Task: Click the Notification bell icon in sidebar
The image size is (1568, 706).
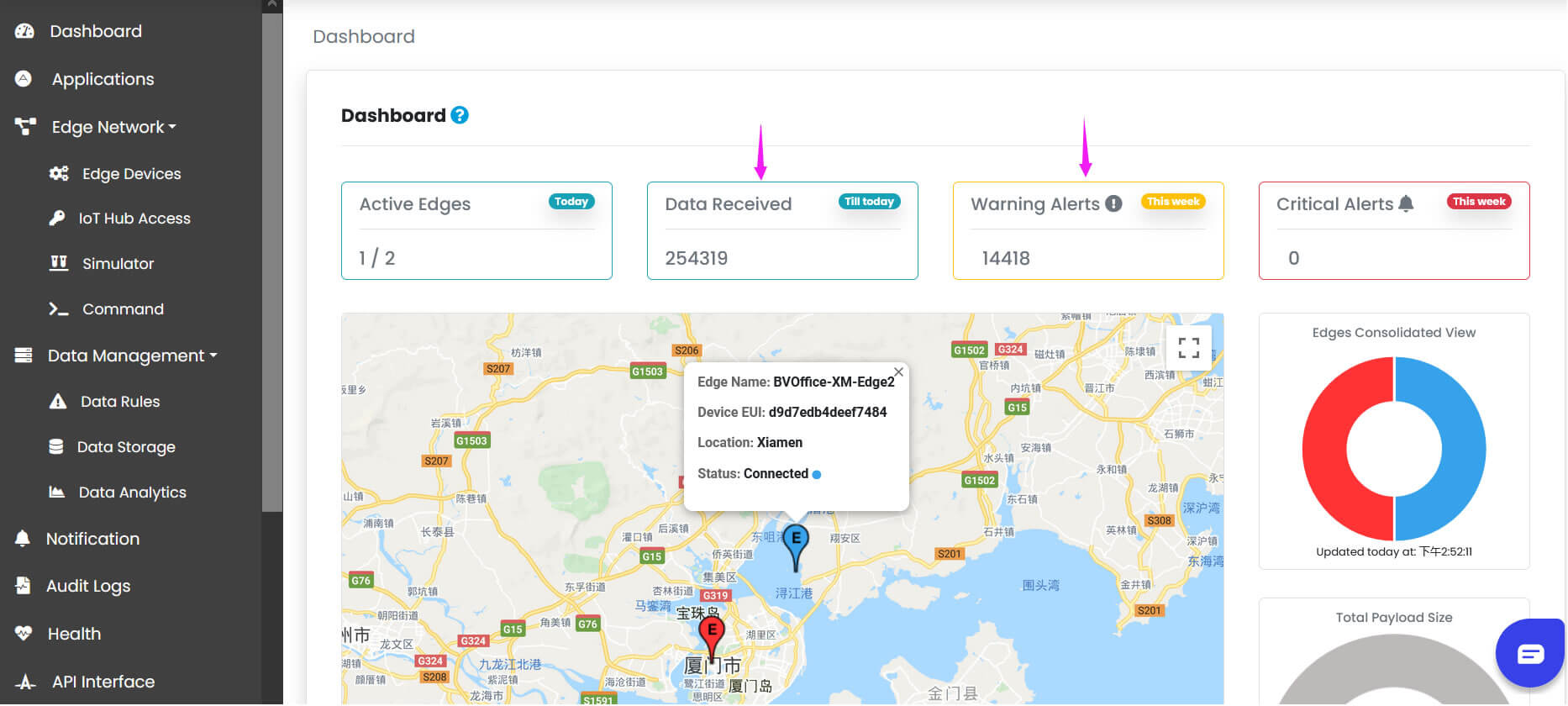Action: [23, 538]
